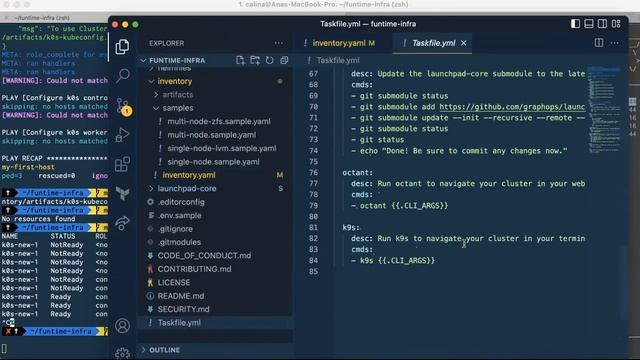Image resolution: width=640 pixels, height=360 pixels.
Task: Open the Extensions view
Action: 122,164
